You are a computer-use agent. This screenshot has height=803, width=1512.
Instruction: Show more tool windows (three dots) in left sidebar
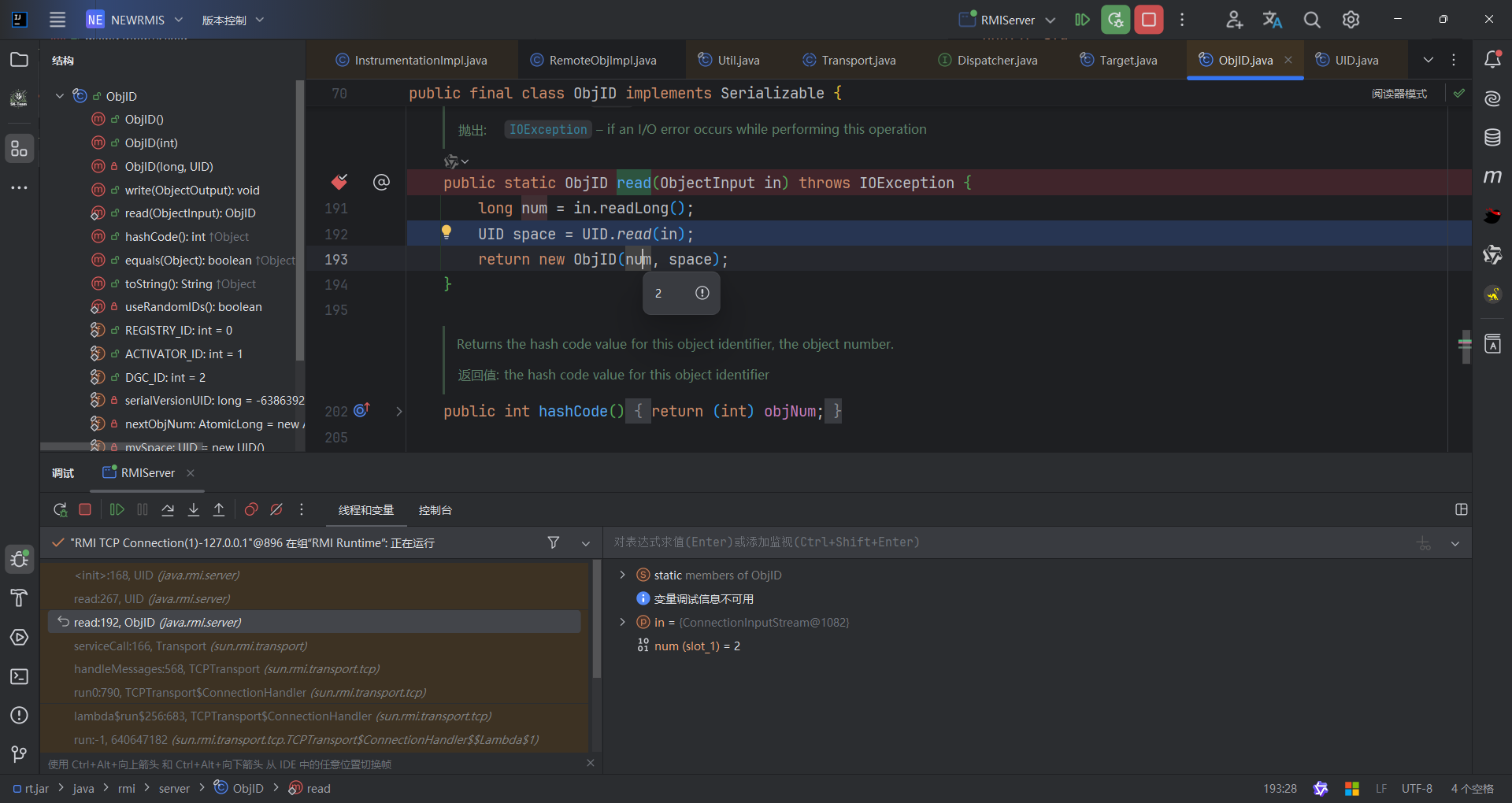coord(19,187)
